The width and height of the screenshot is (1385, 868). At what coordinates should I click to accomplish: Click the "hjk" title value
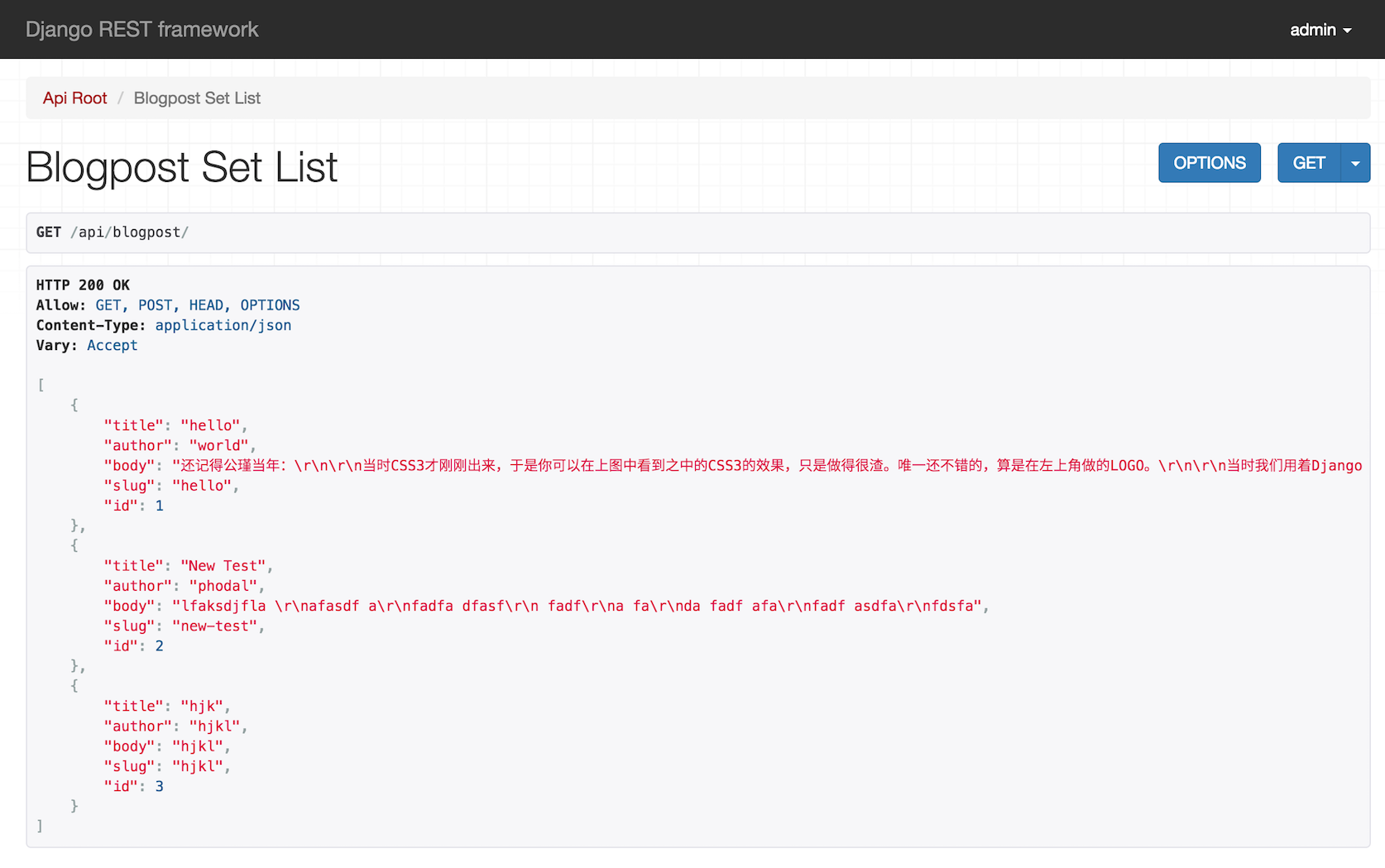(x=202, y=706)
